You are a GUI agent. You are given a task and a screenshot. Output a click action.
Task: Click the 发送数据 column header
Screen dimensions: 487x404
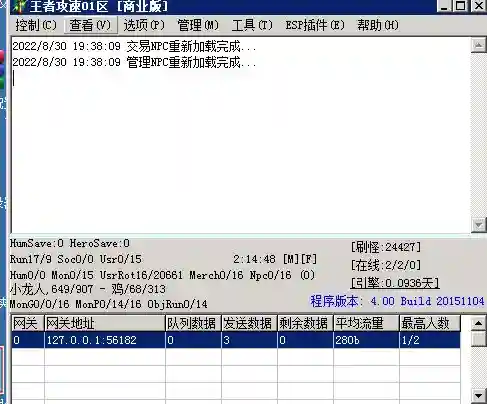point(249,323)
